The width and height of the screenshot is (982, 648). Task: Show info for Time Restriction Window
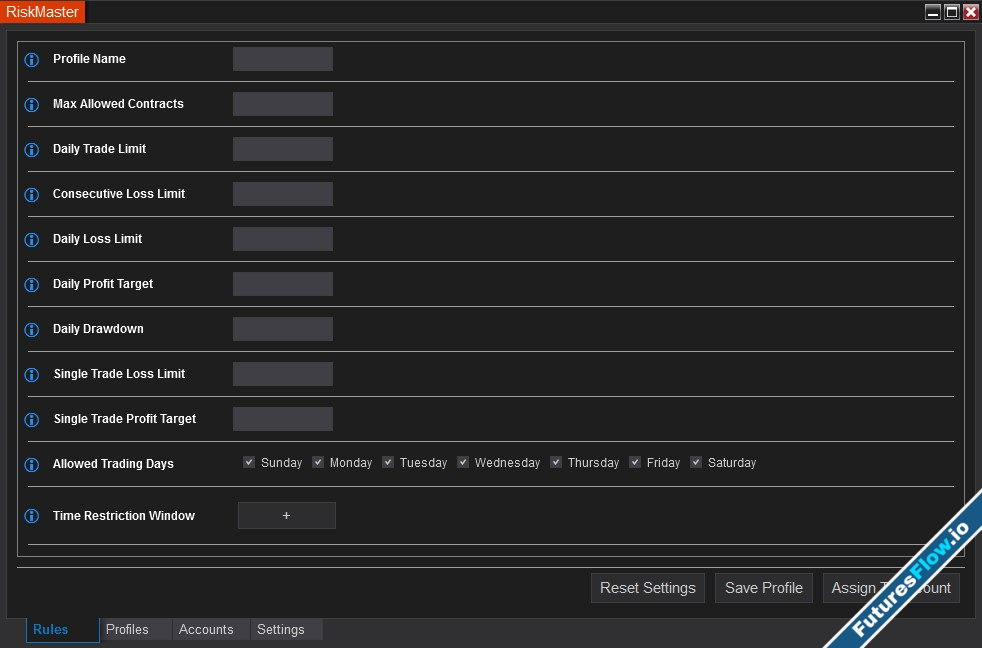click(x=31, y=517)
